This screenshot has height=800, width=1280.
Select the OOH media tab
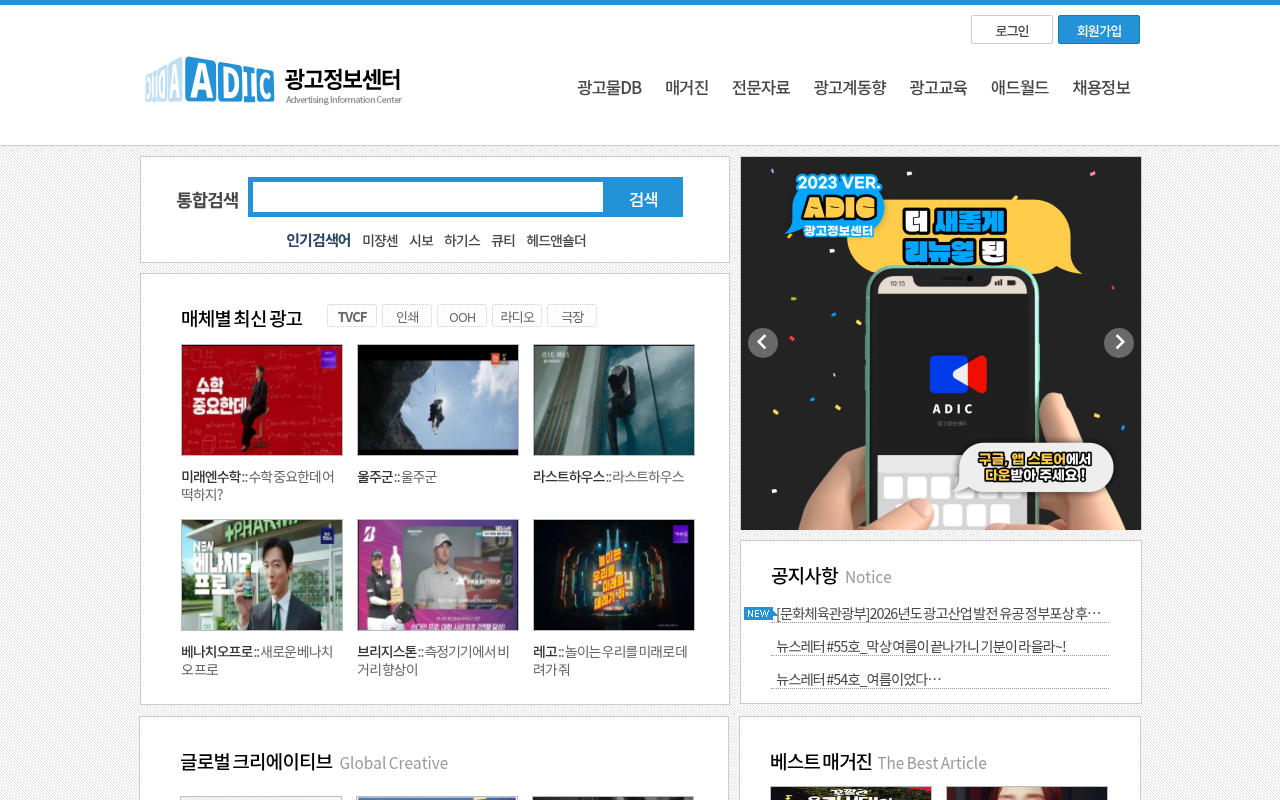[x=462, y=316]
